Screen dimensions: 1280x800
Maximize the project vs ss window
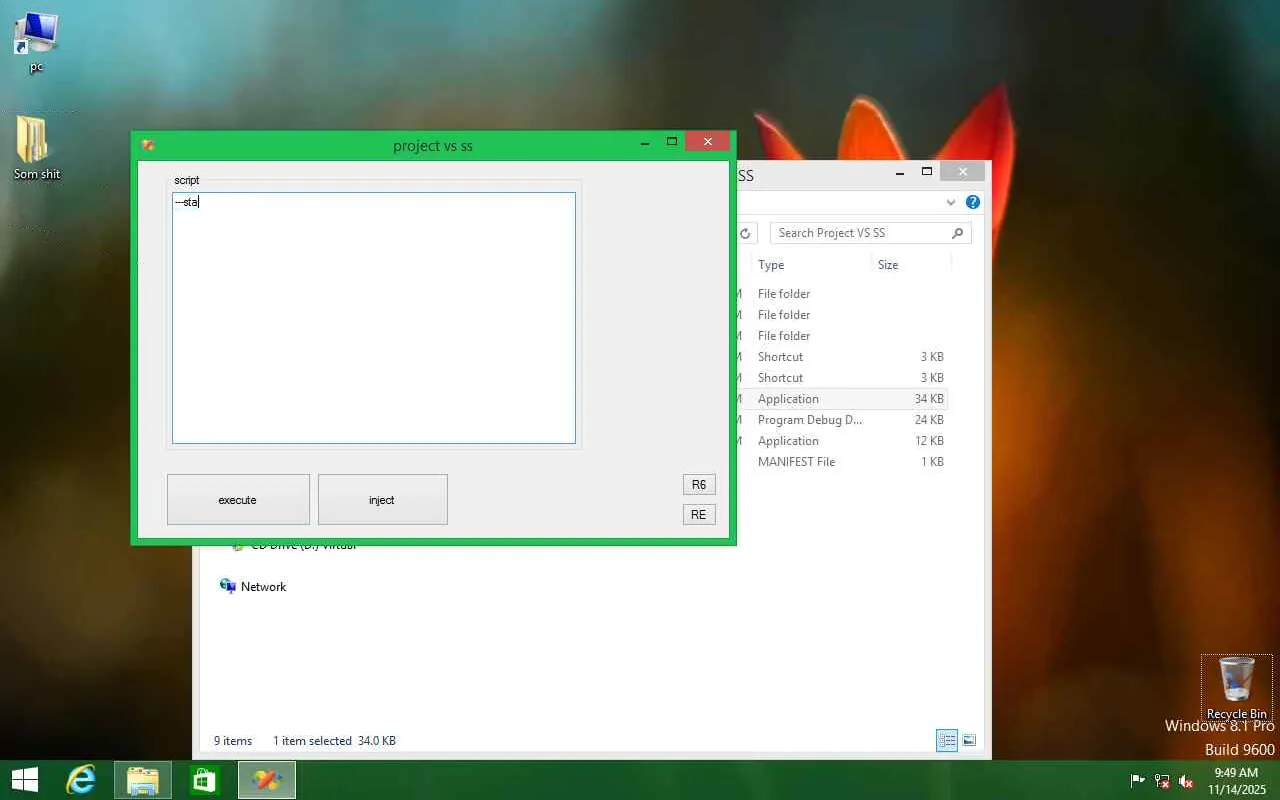(672, 143)
